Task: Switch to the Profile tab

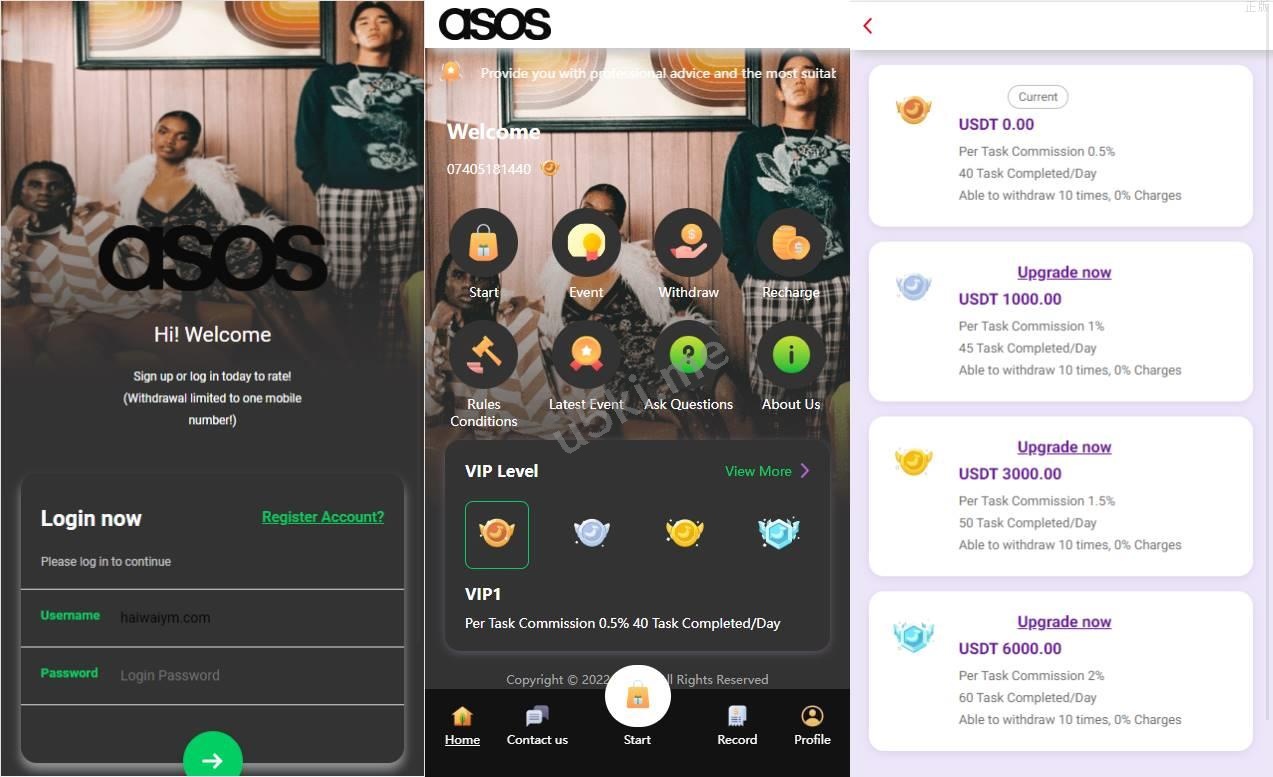Action: (812, 727)
